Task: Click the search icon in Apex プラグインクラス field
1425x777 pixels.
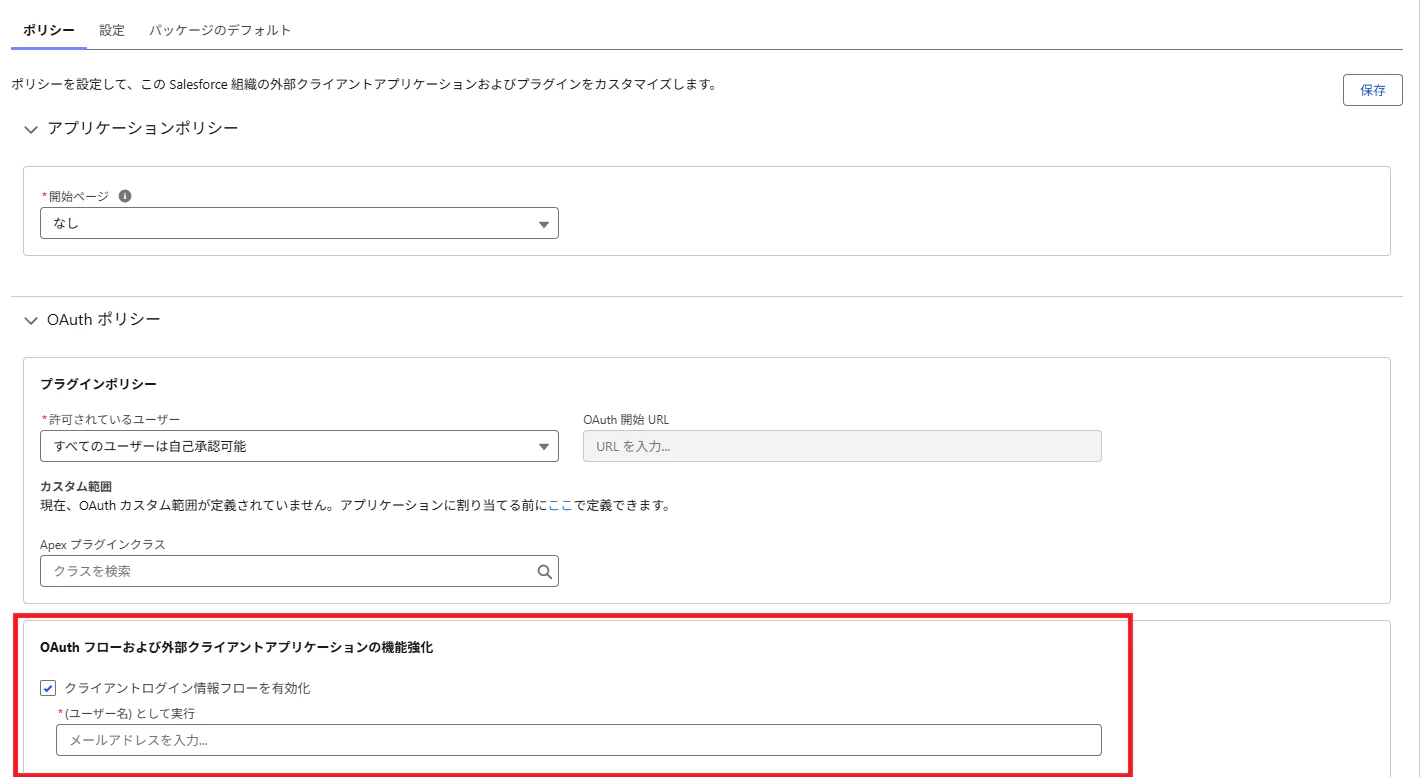Action: [544, 572]
